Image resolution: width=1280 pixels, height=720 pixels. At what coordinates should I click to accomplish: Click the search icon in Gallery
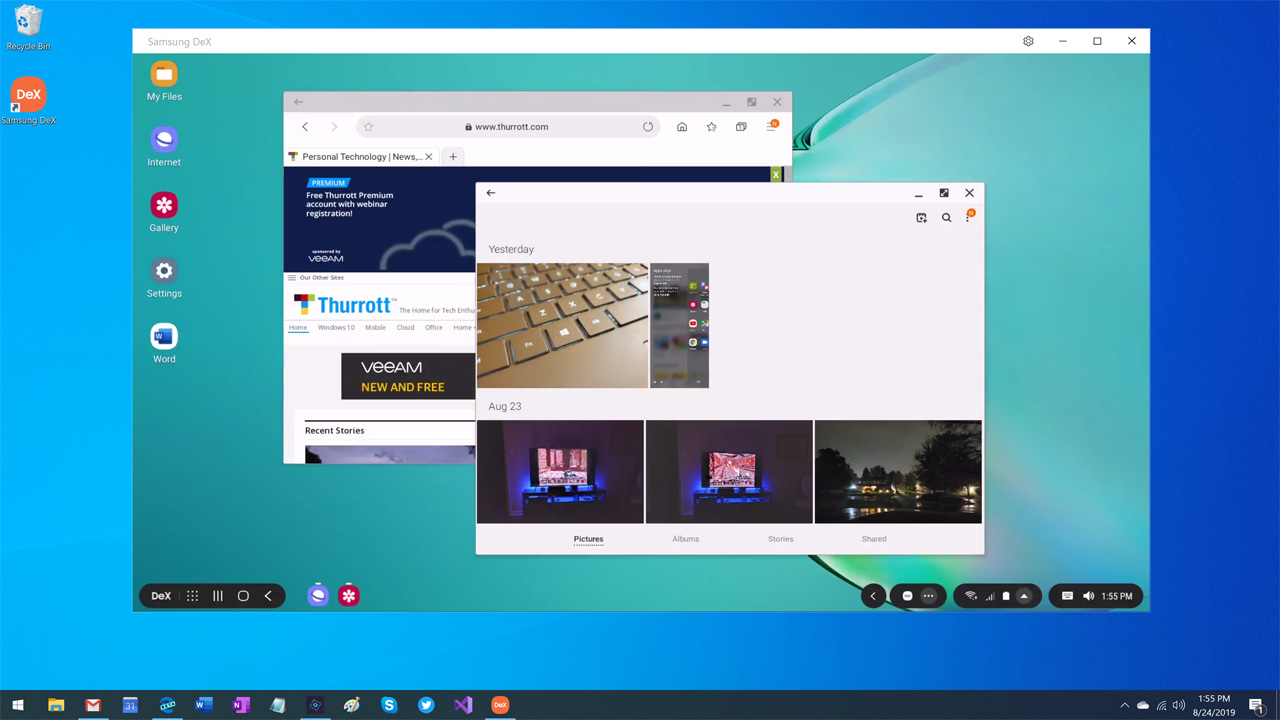[x=946, y=218]
